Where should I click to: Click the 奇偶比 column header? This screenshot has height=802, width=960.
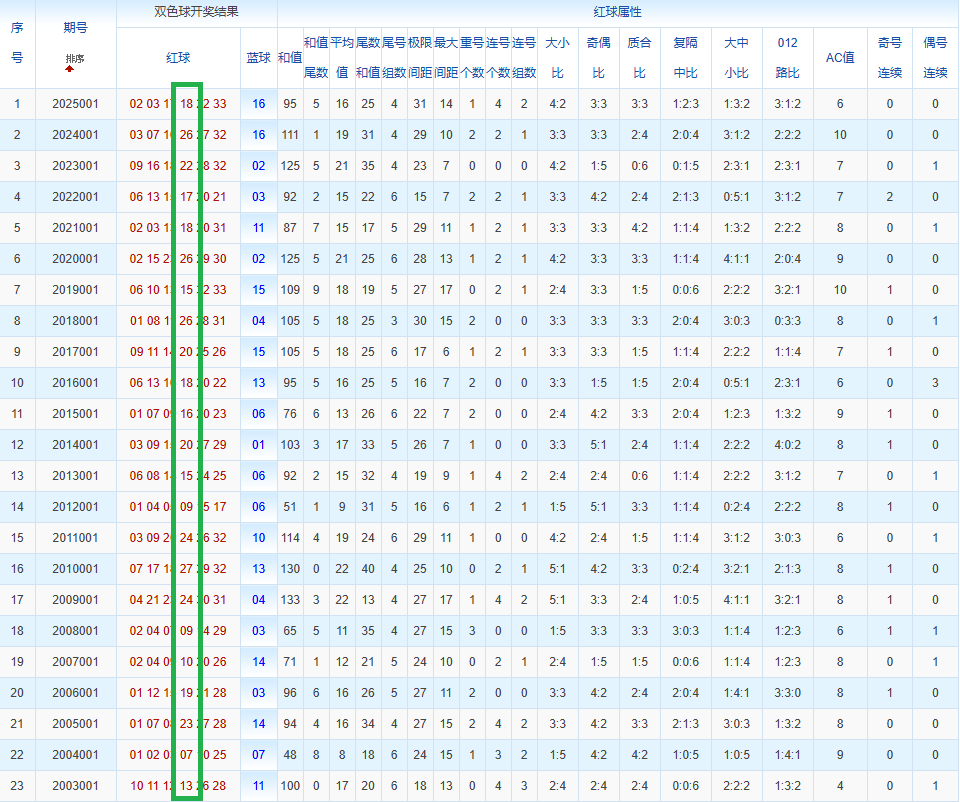598,58
